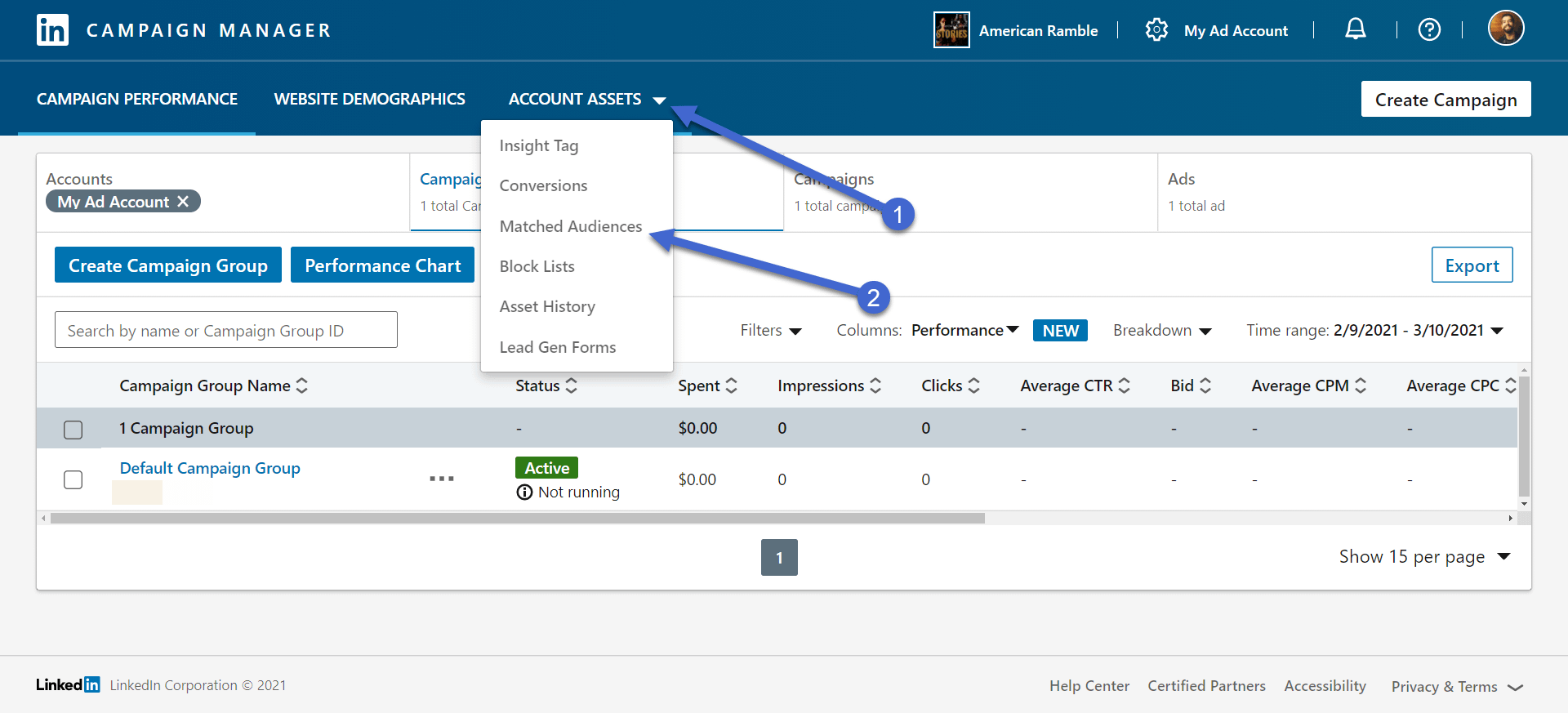The height and width of the screenshot is (713, 1568).
Task: Click My Ad Account in header
Action: [x=1236, y=30]
